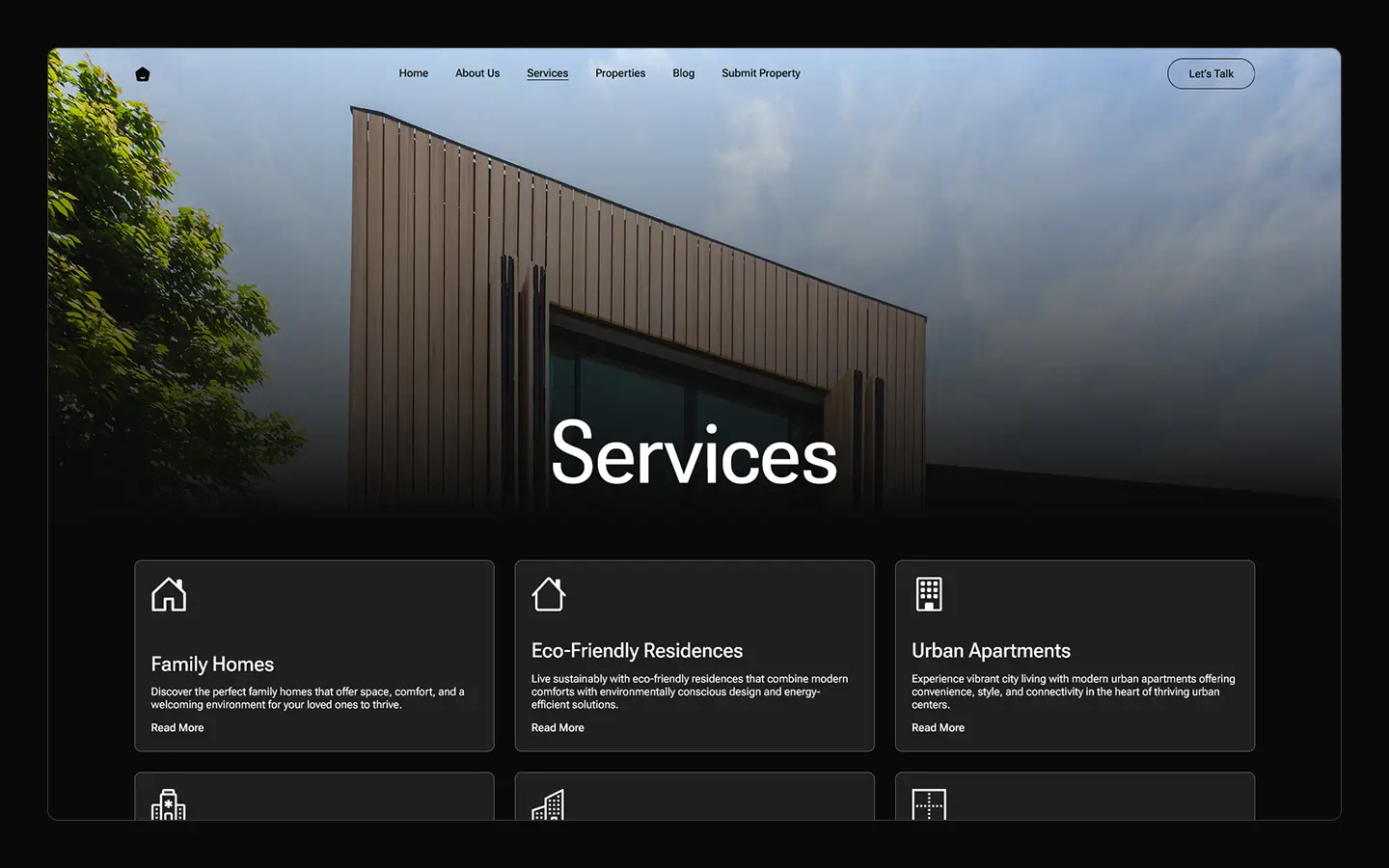The width and height of the screenshot is (1389, 868).
Task: Click the Family Homes house icon
Action: [169, 594]
